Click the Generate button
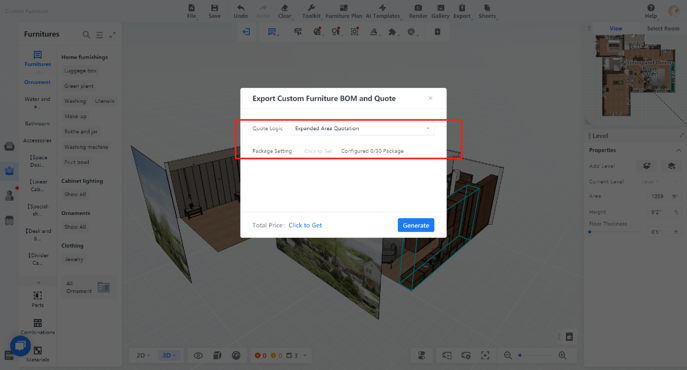The height and width of the screenshot is (370, 687). point(416,225)
